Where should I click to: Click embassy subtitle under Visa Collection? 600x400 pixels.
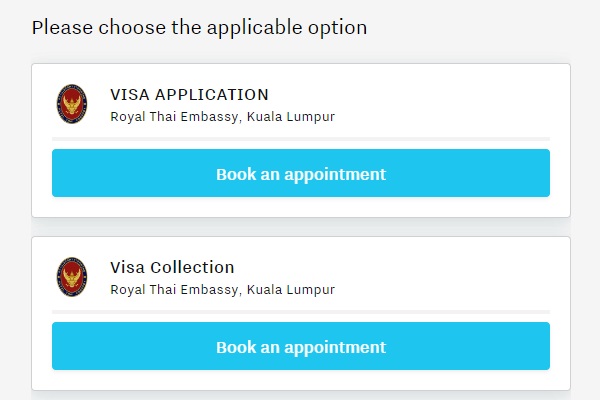222,290
